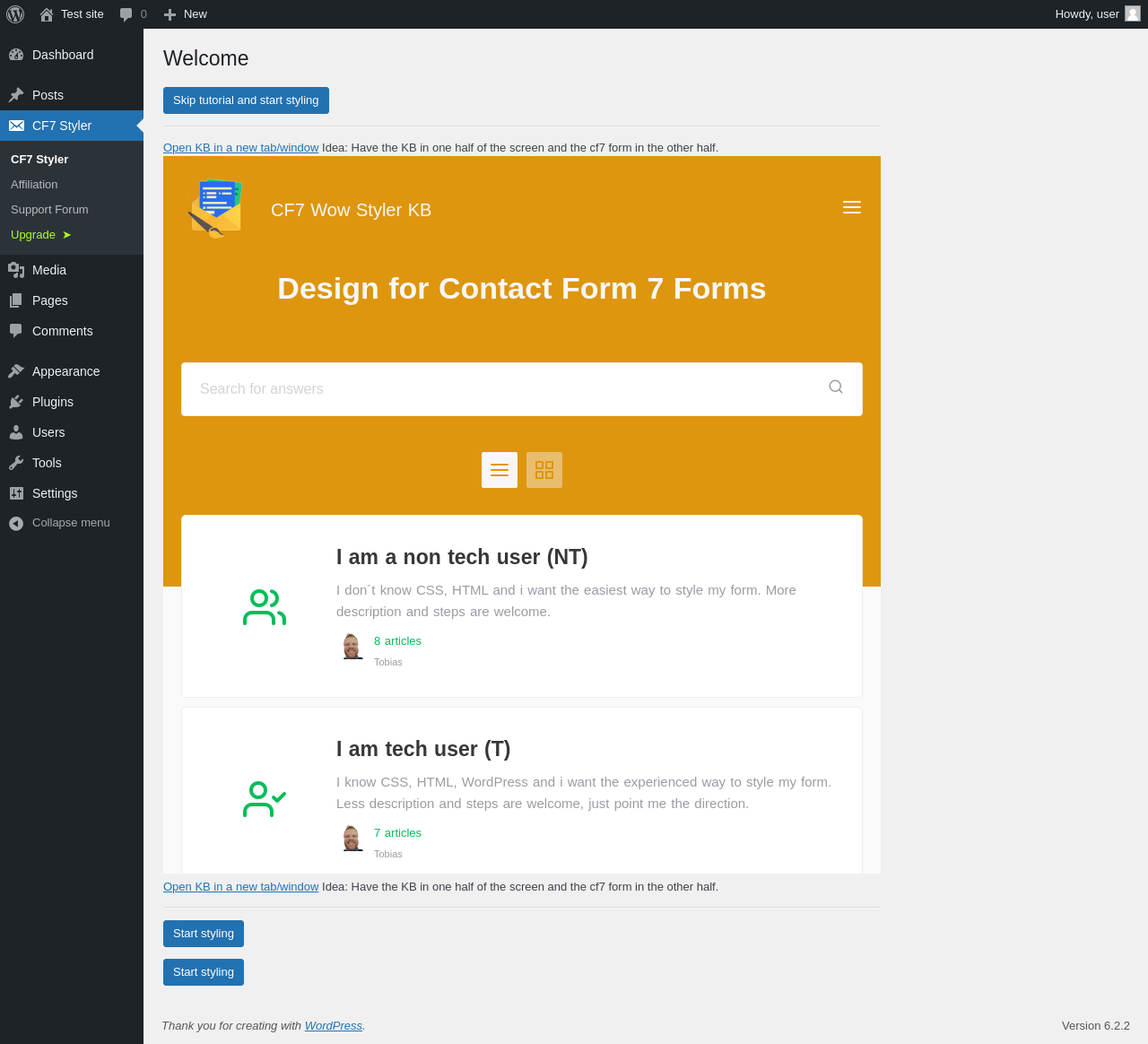Open the Media menu label

[x=49, y=270]
